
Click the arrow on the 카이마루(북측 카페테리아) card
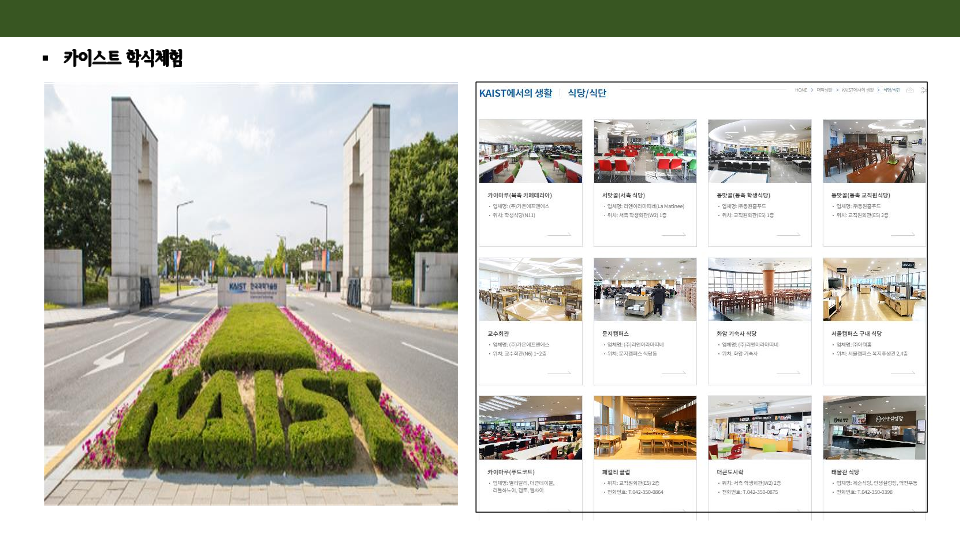[x=558, y=234]
